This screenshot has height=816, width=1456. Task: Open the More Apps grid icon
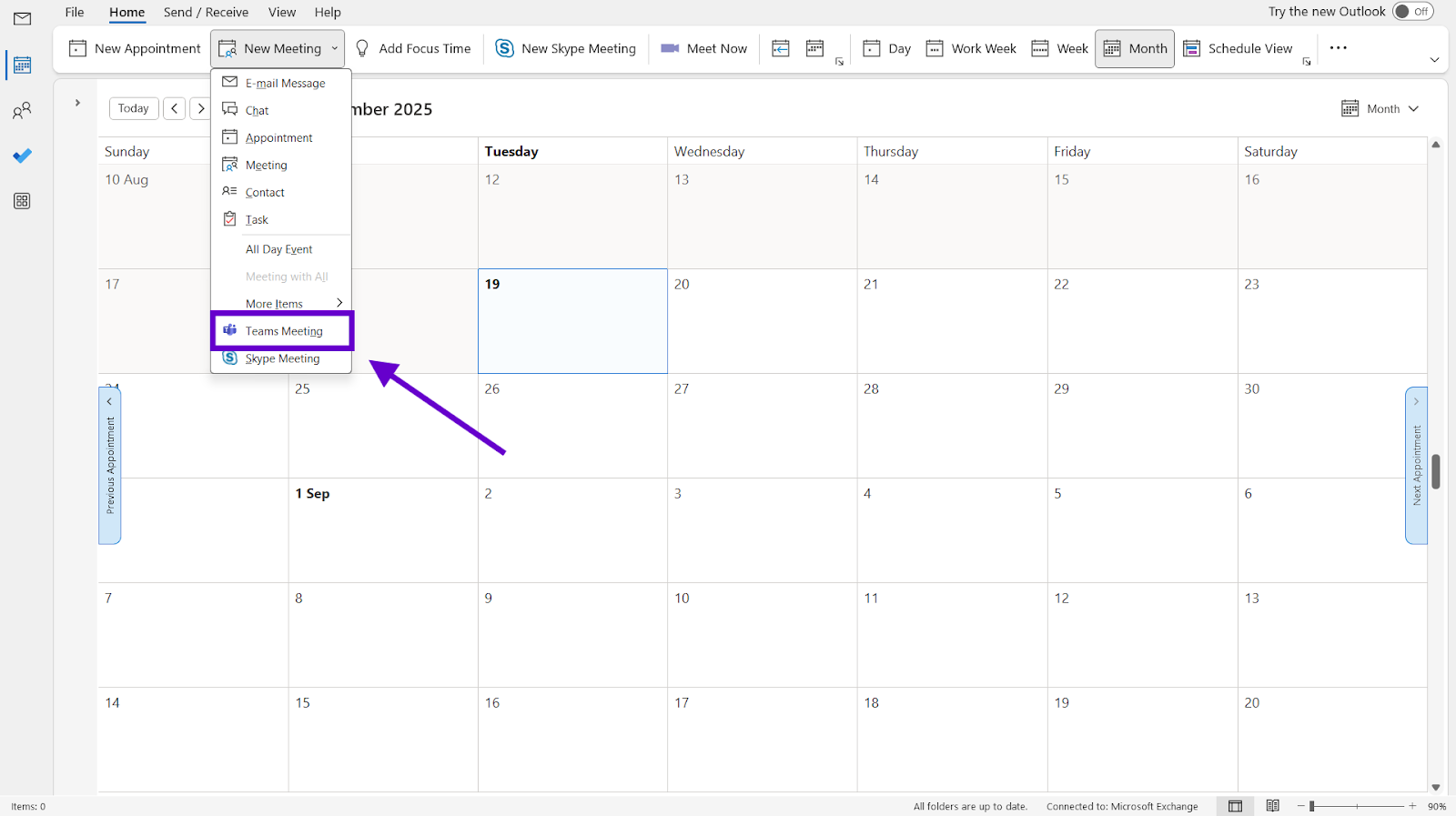click(x=22, y=201)
